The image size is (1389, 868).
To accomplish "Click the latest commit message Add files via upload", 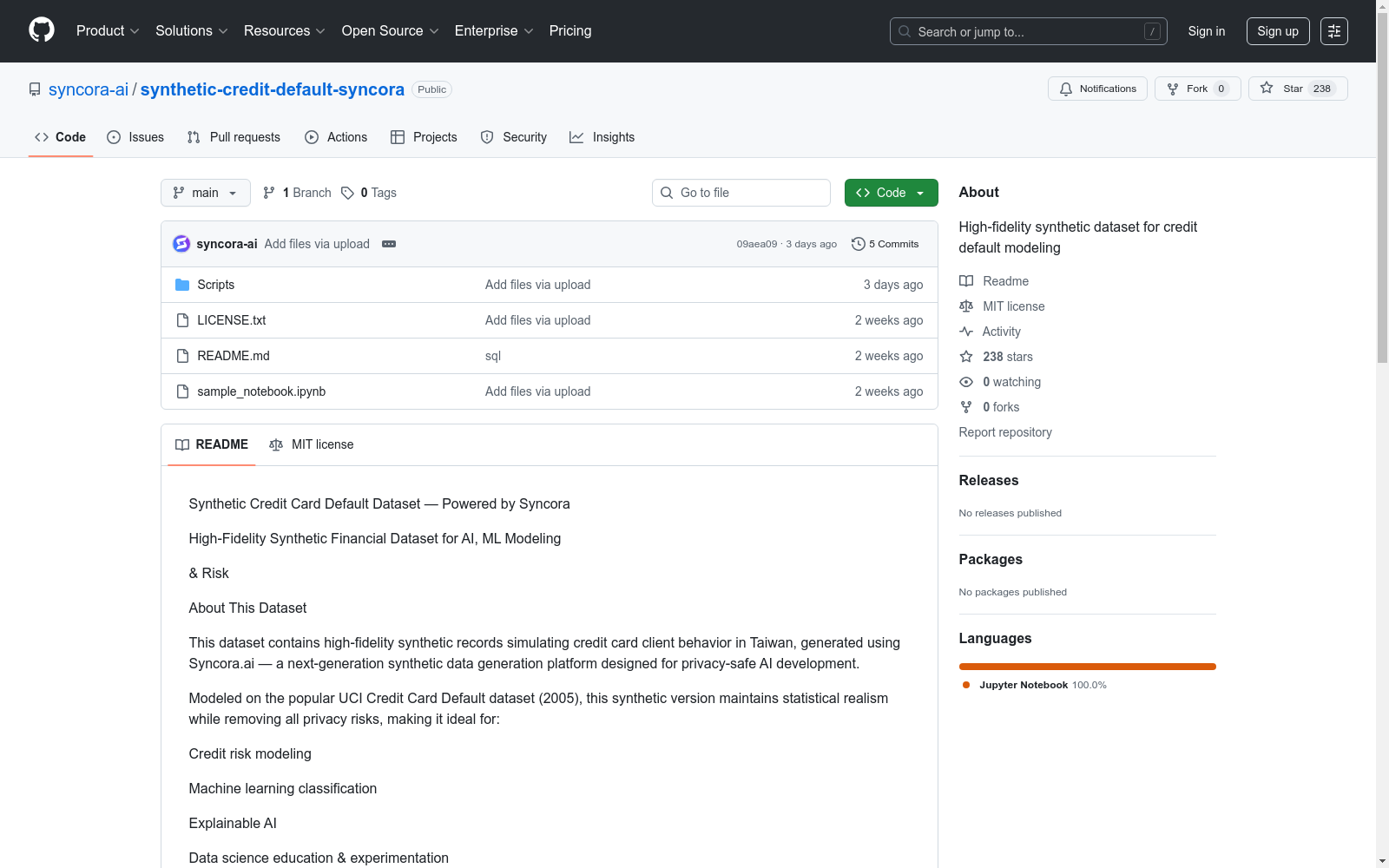I will 317,244.
